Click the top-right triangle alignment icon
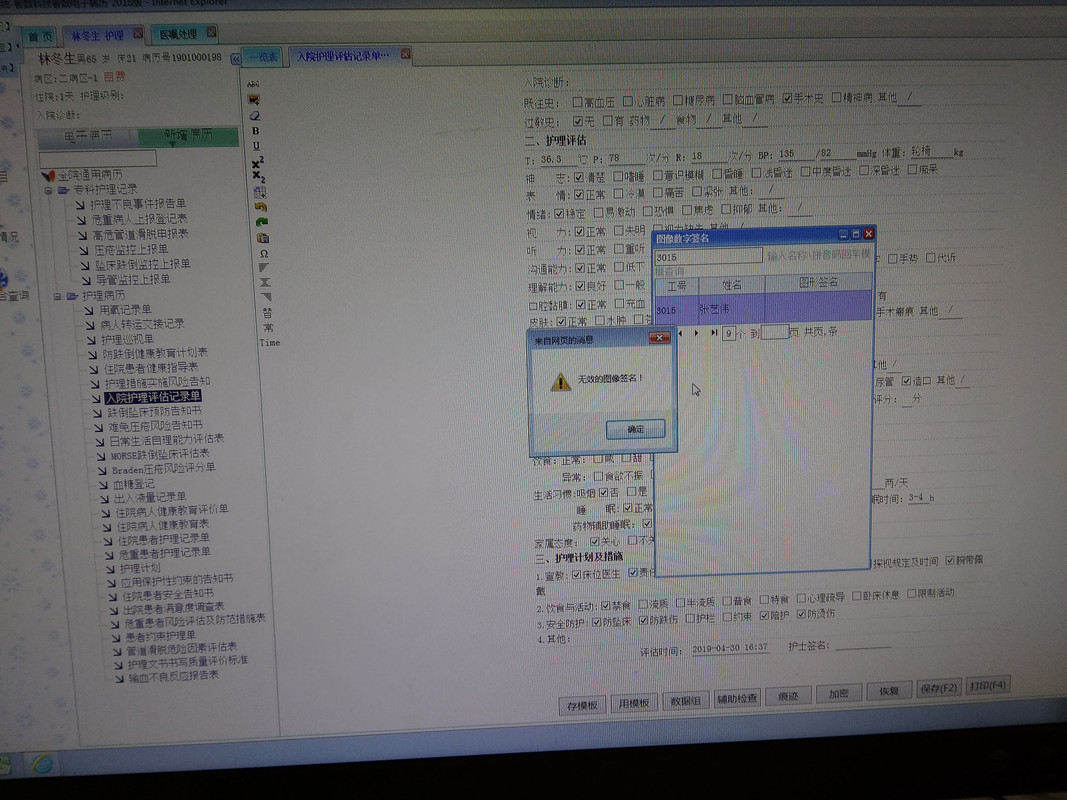Screen dimensions: 1067x800 (266, 297)
